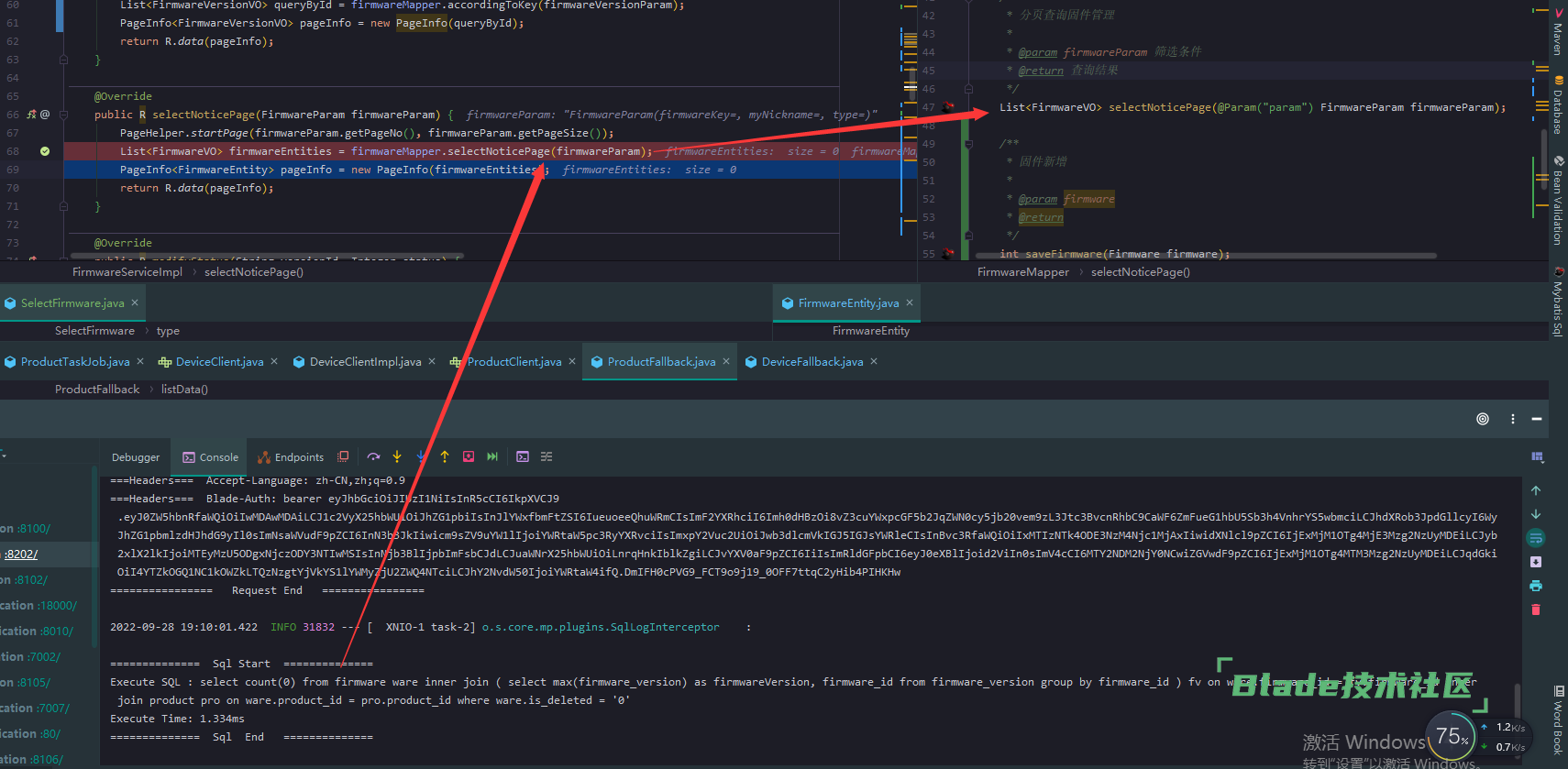Click the network speed indicator showing 1.2K/s
The width and height of the screenshot is (1568, 769).
click(x=1504, y=728)
